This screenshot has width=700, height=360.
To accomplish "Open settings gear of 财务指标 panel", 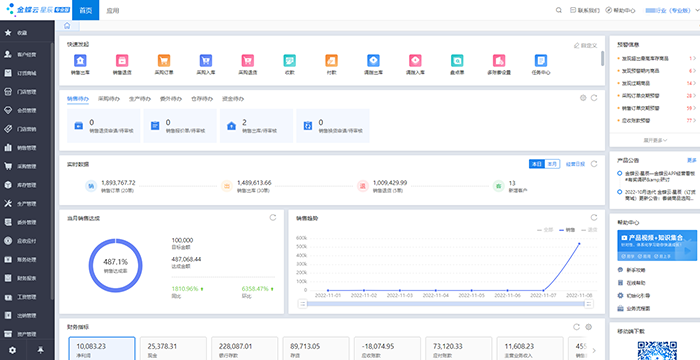I will (x=589, y=327).
